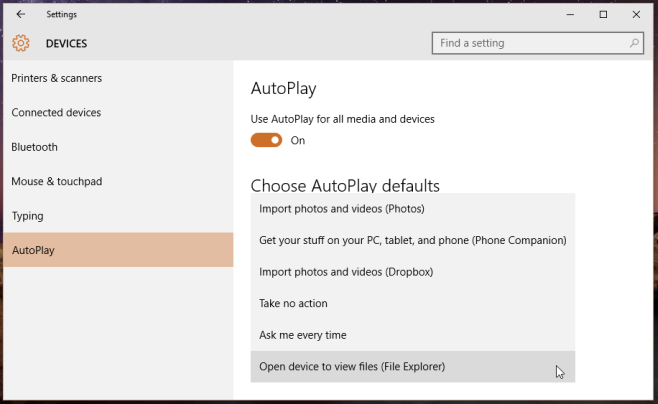Image resolution: width=658 pixels, height=404 pixels.
Task: Choose the Phone Companion option
Action: point(412,240)
